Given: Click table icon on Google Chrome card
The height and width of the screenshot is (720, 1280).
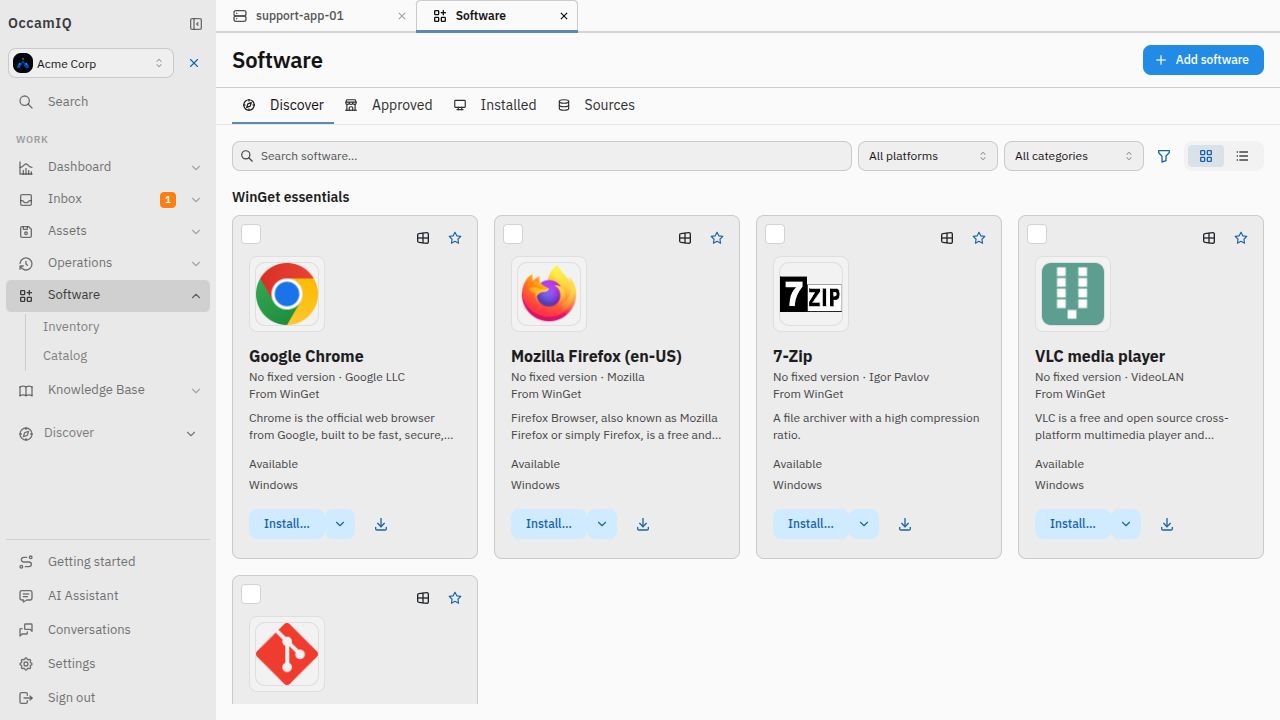Looking at the screenshot, I should [x=423, y=238].
